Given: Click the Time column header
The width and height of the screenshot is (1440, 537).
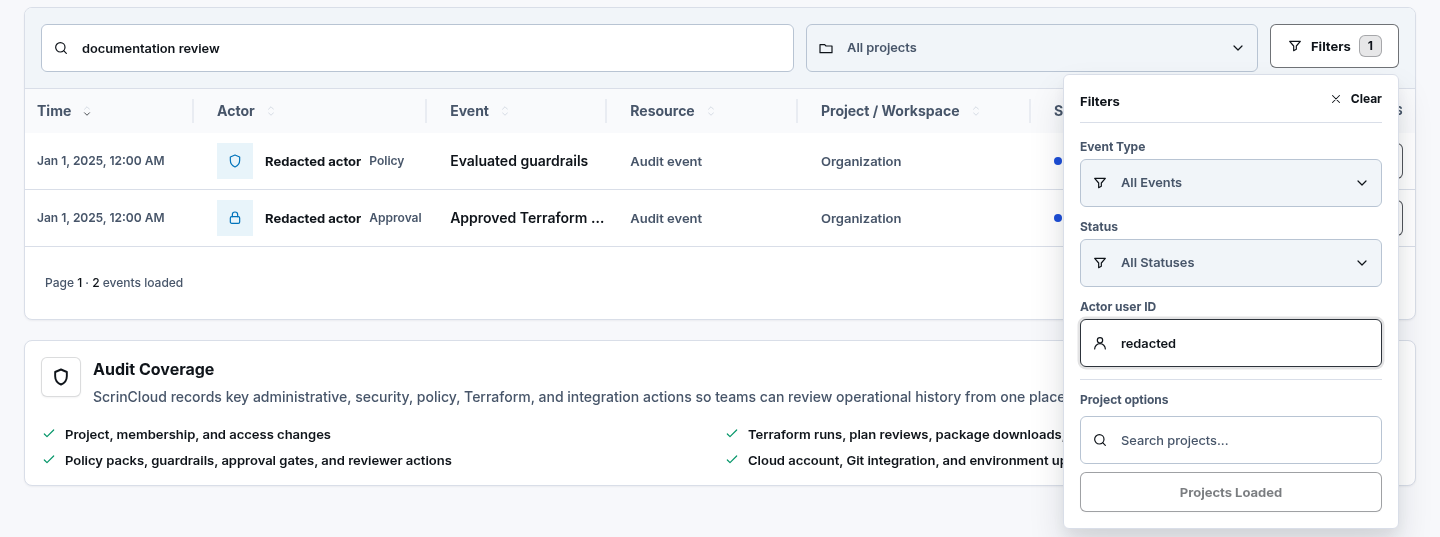Looking at the screenshot, I should [x=54, y=111].
